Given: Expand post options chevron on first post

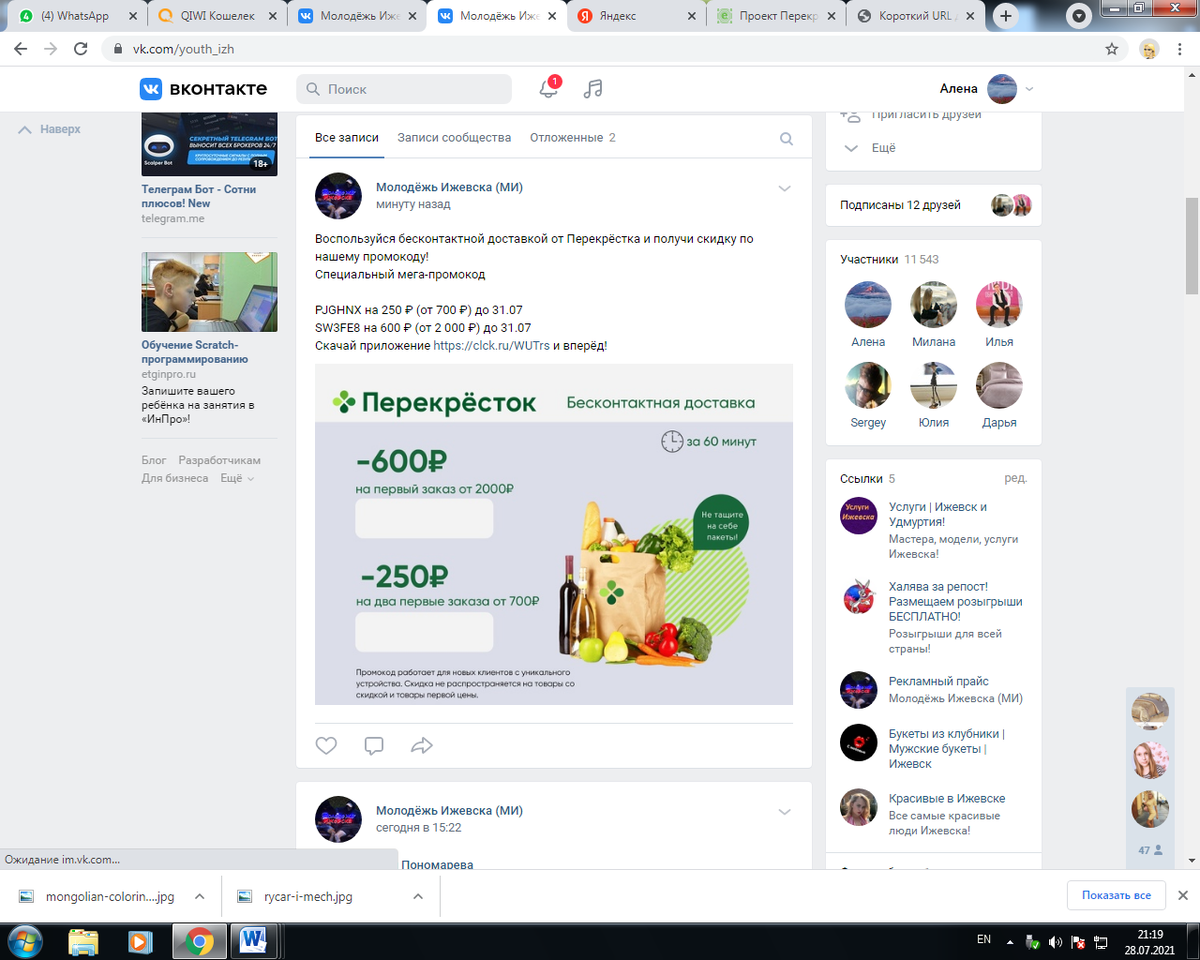Looking at the screenshot, I should click(x=784, y=188).
